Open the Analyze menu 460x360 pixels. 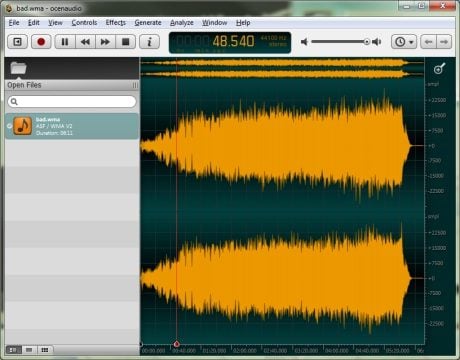[x=182, y=23]
